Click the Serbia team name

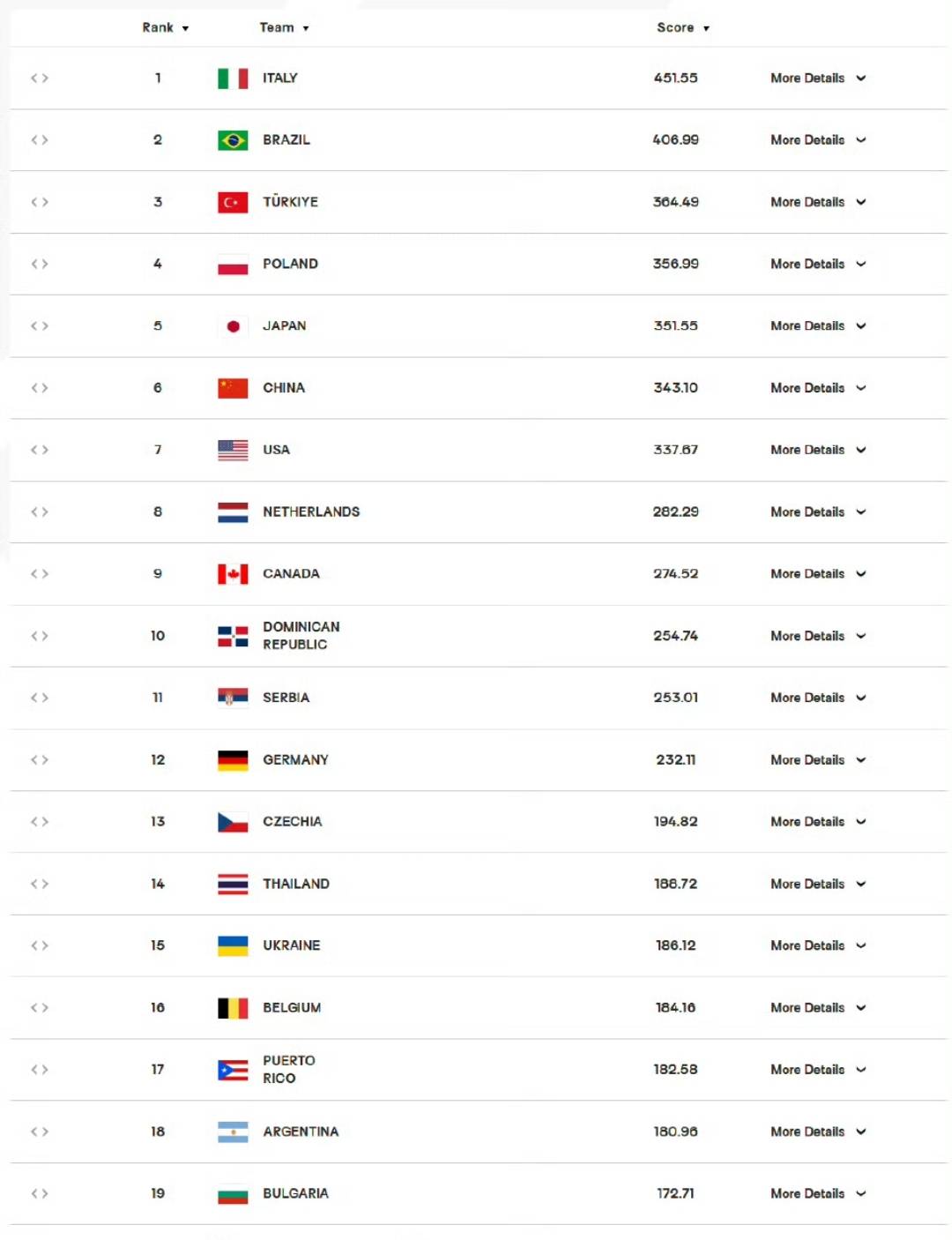point(286,698)
